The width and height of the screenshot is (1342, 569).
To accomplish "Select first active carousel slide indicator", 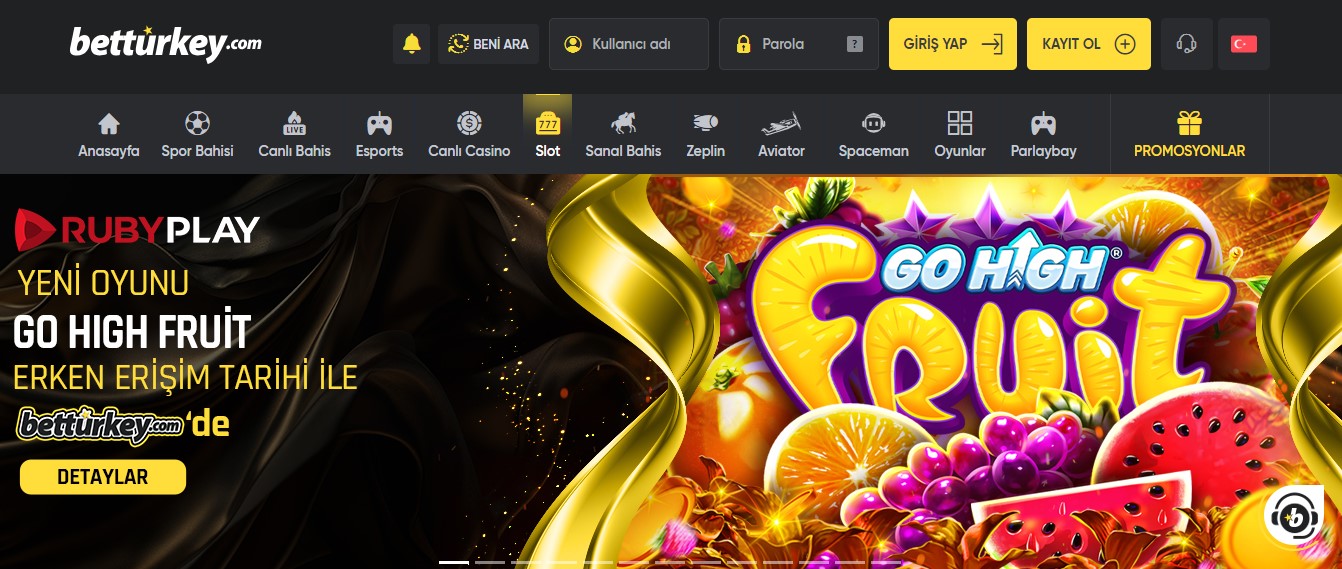I will 454,562.
